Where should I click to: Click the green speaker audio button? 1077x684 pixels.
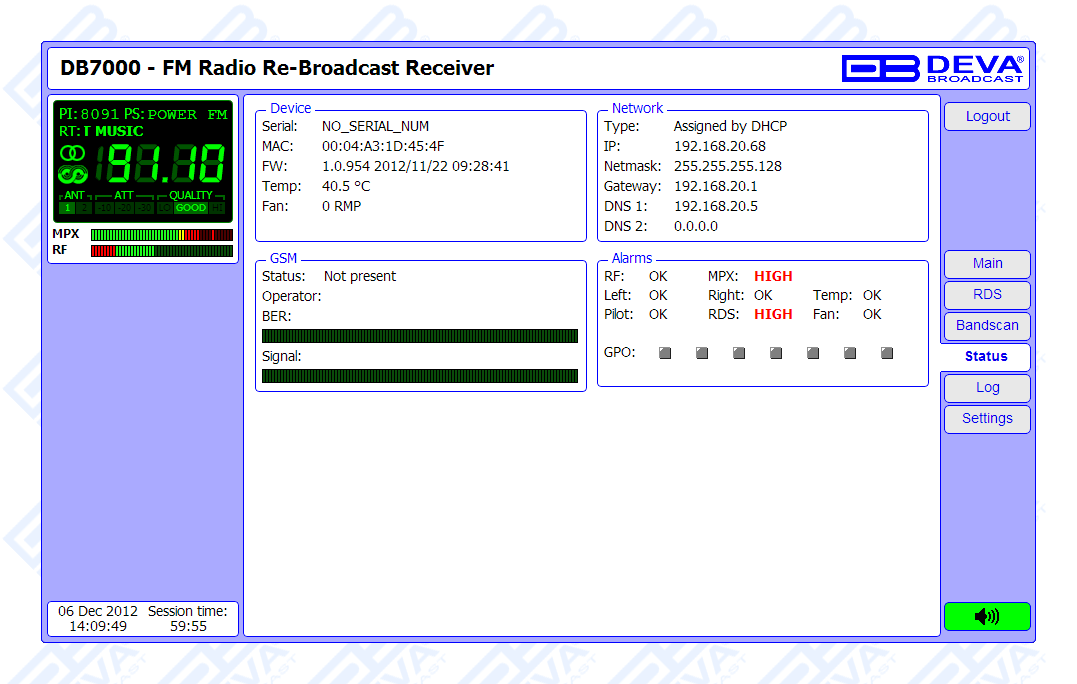pos(986,616)
